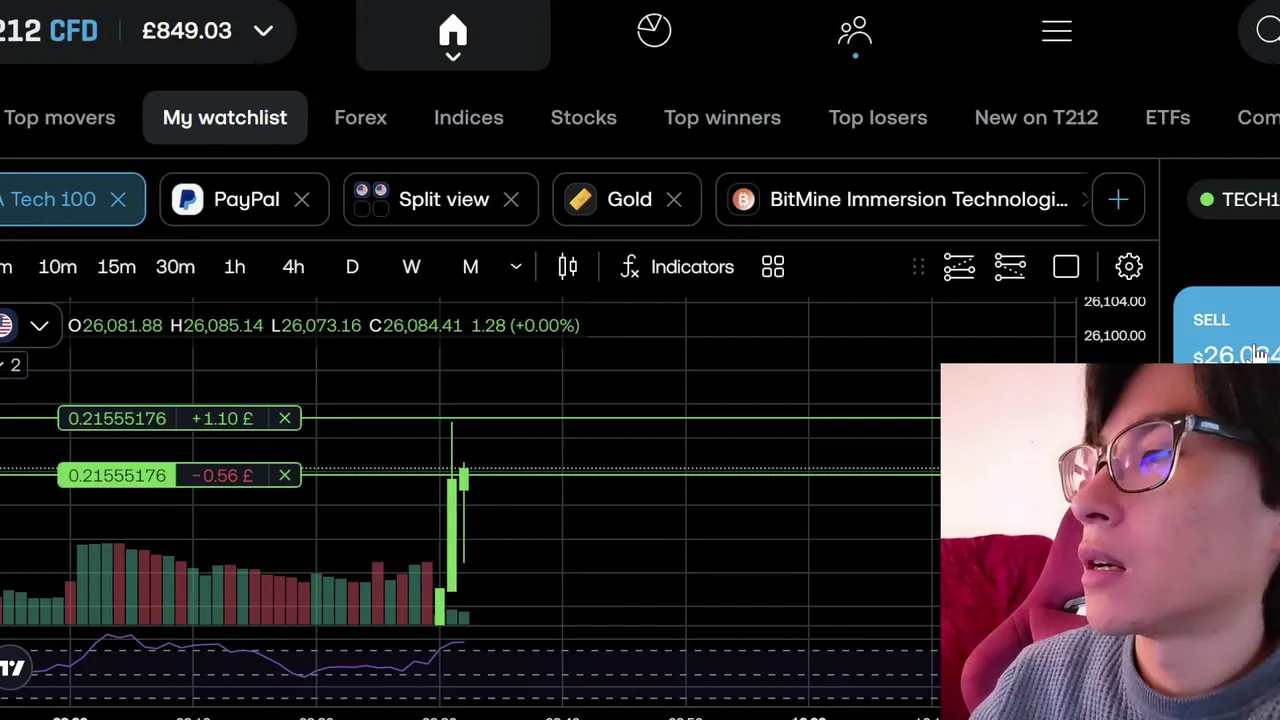
Task: Set chart timeframe to 1h
Action: [x=234, y=267]
